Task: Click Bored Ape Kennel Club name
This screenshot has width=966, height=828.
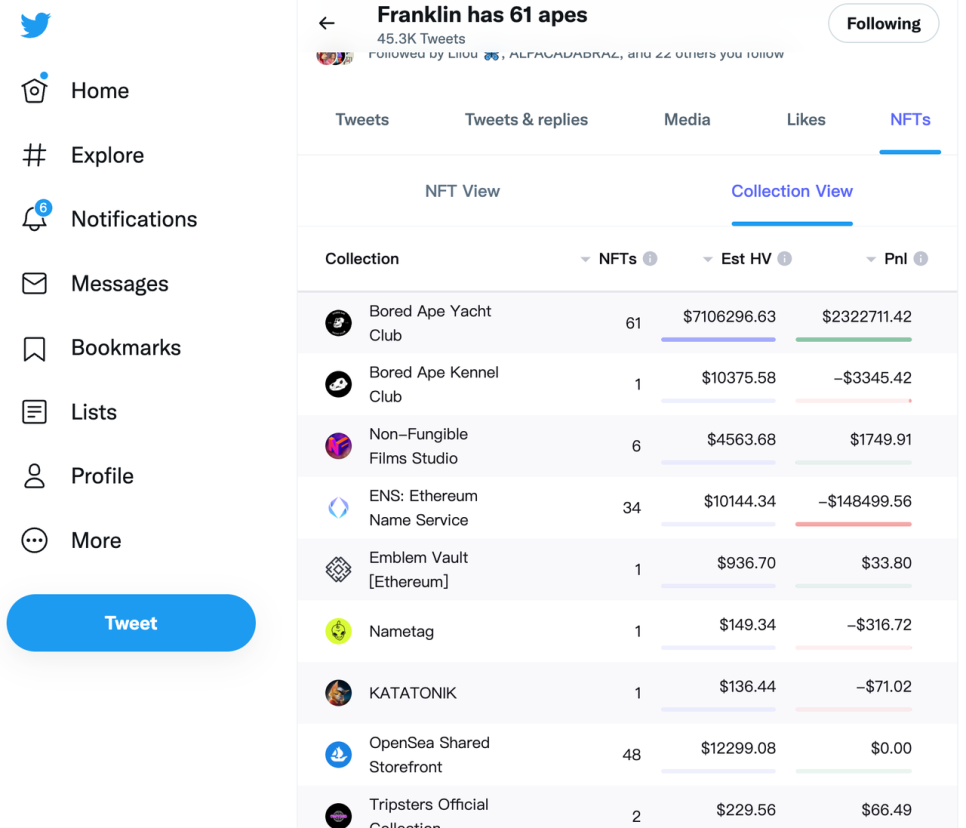Action: coord(434,384)
